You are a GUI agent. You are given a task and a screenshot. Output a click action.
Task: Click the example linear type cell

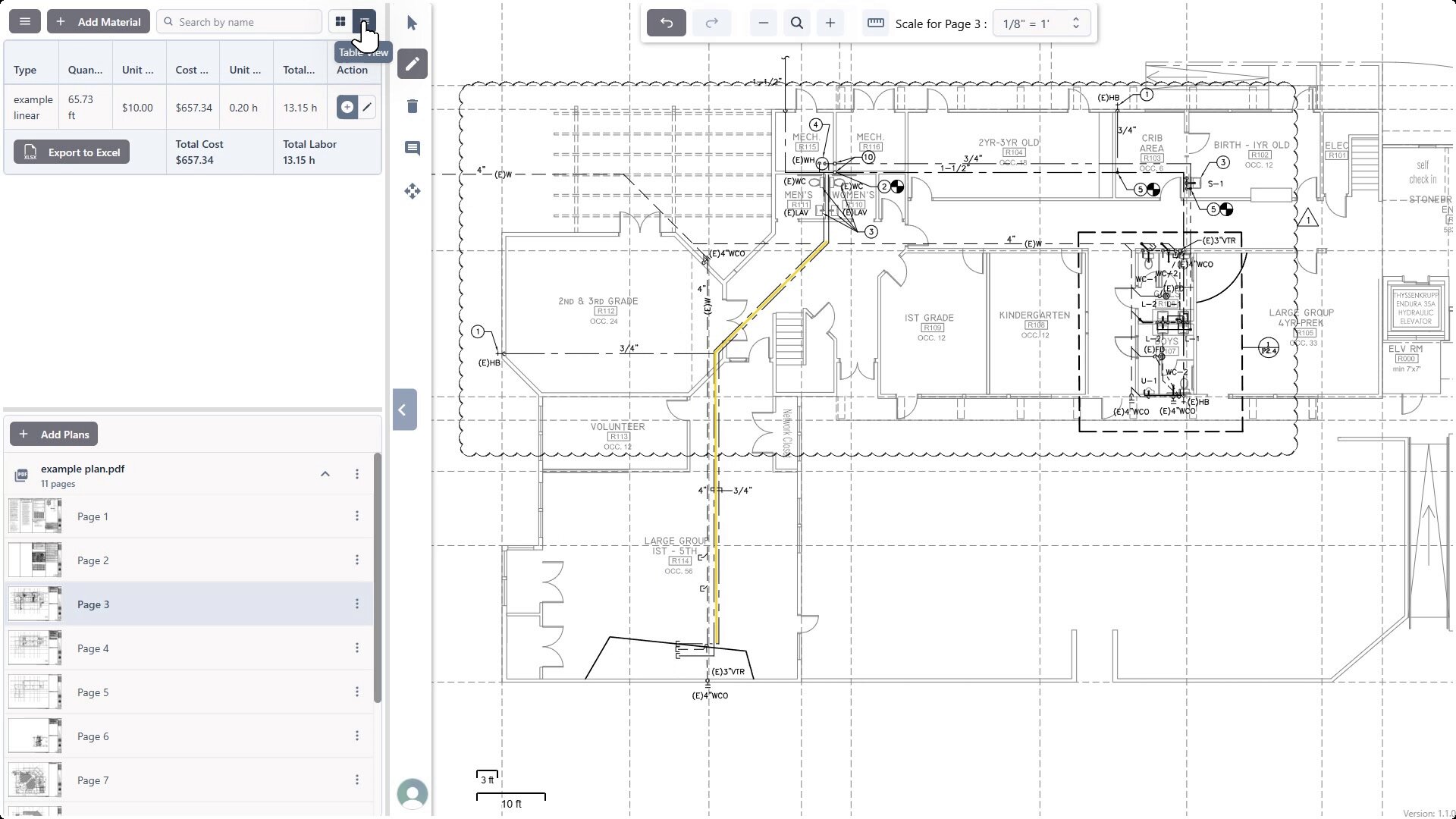click(33, 108)
